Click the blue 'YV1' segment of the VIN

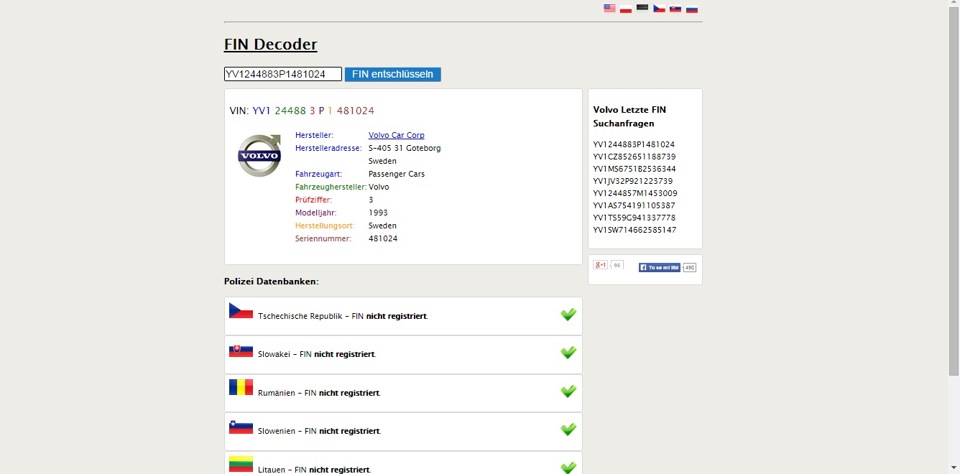point(261,111)
